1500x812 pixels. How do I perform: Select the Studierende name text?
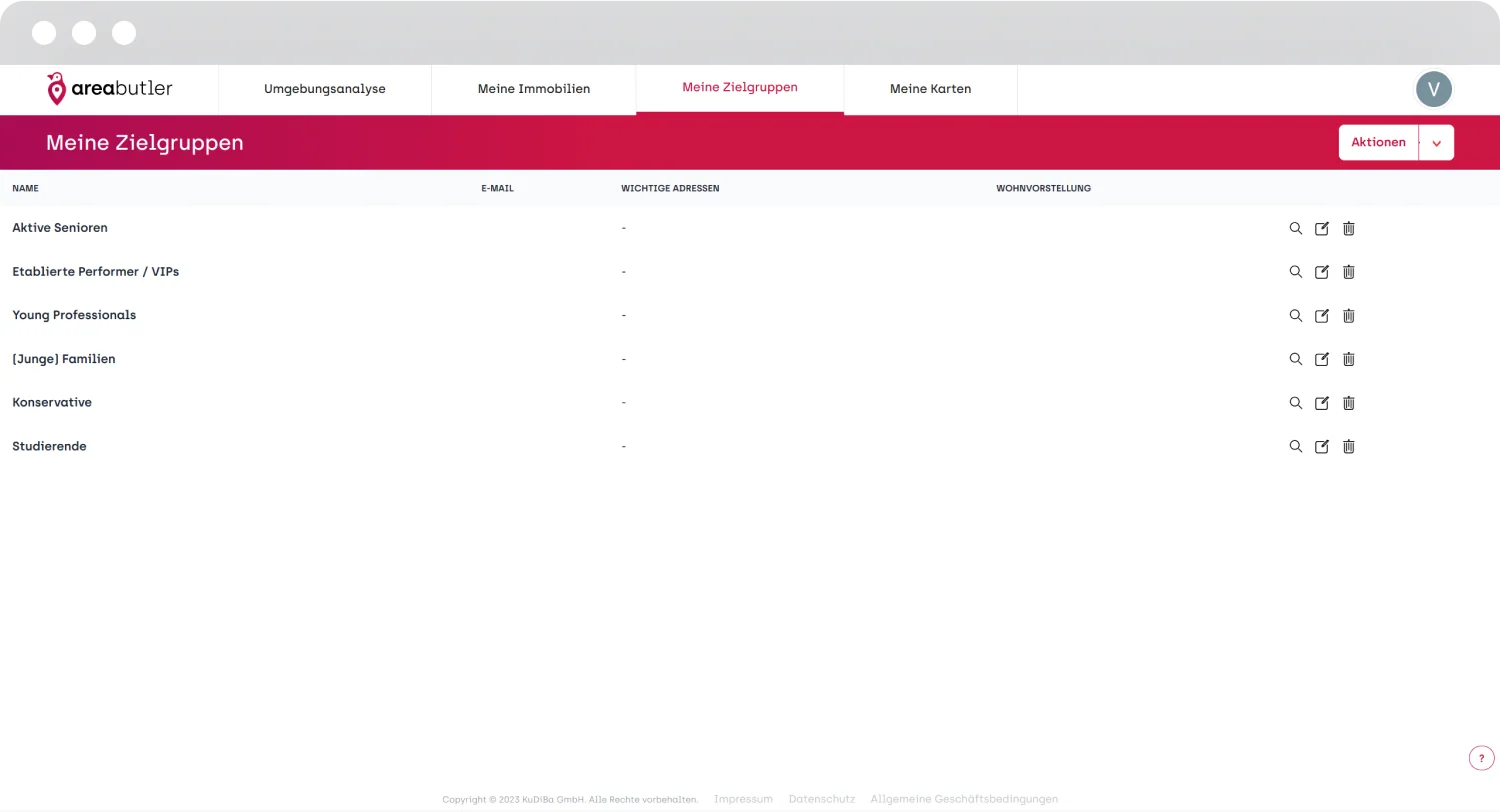(49, 446)
